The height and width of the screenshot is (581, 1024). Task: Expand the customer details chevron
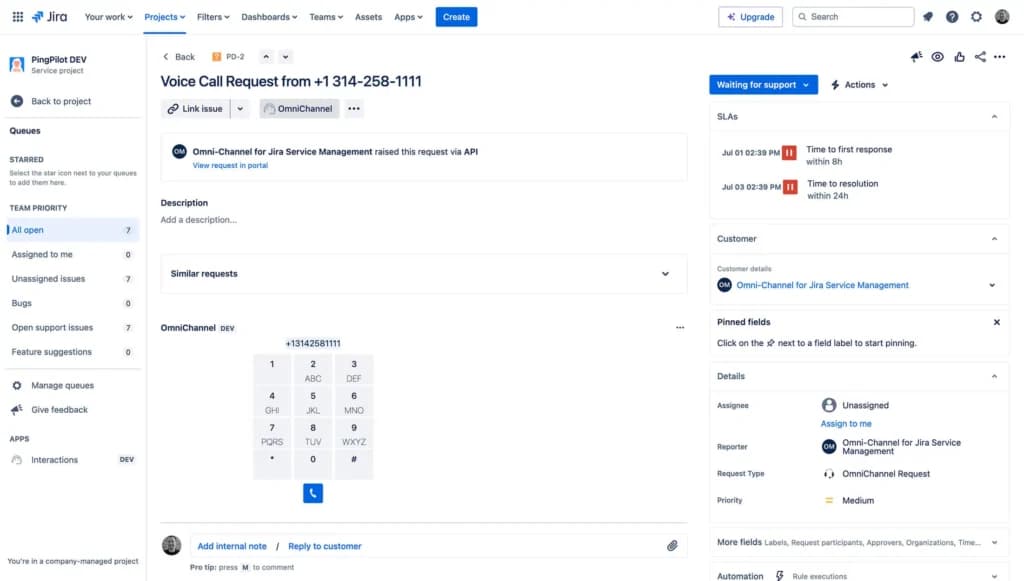[992, 285]
